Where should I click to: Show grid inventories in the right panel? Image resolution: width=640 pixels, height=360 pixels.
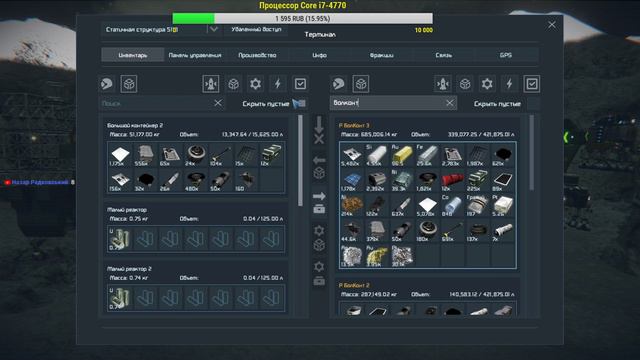[360, 84]
